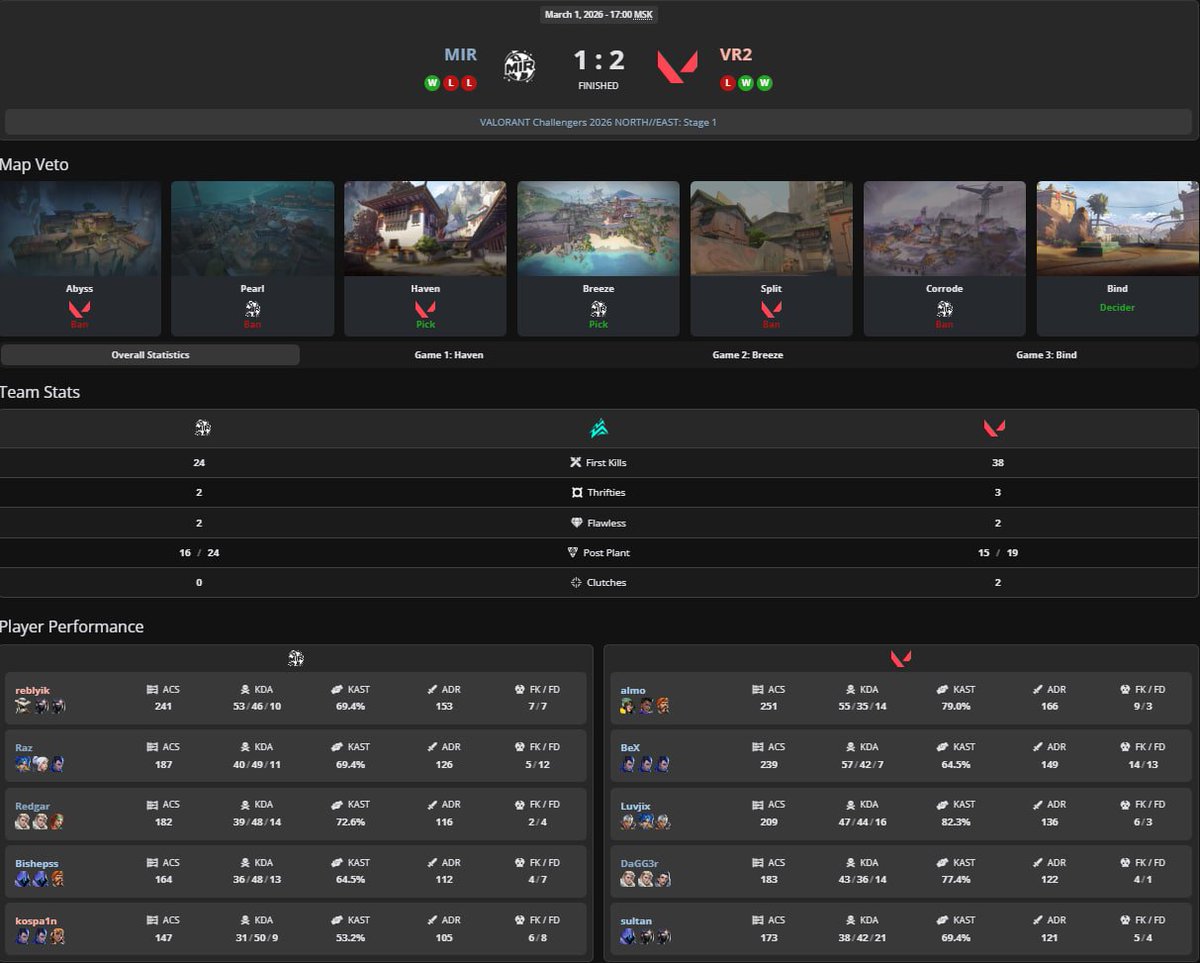Click the Clutches crosshair icon
Viewport: 1200px width, 963px height.
(576, 582)
